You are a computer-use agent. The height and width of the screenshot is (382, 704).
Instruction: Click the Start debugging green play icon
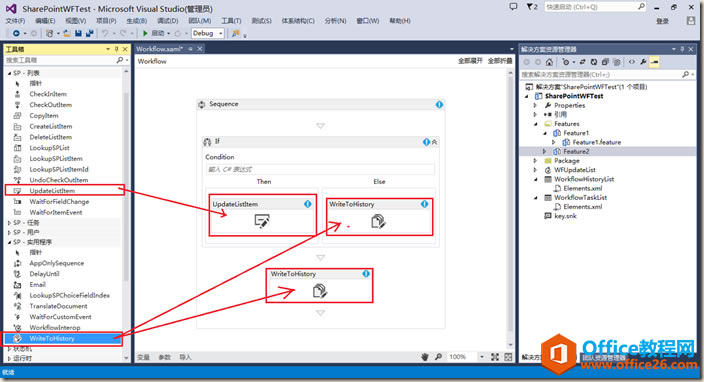click(145, 33)
